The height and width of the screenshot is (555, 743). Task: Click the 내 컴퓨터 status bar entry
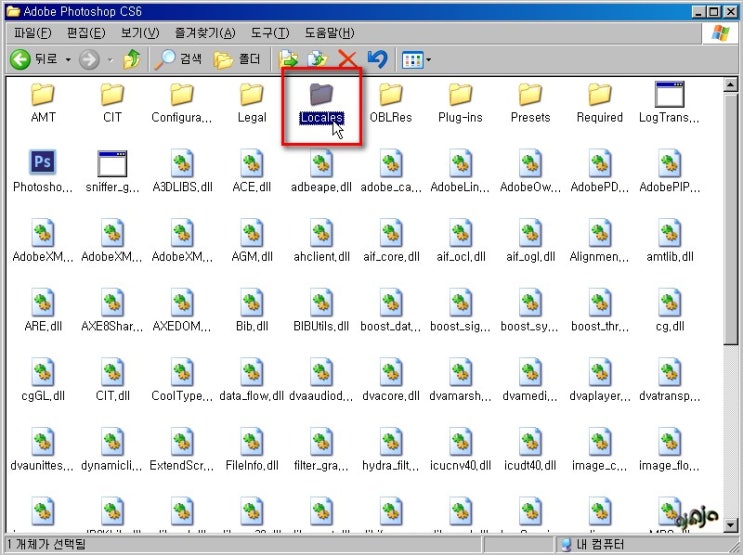click(x=592, y=544)
